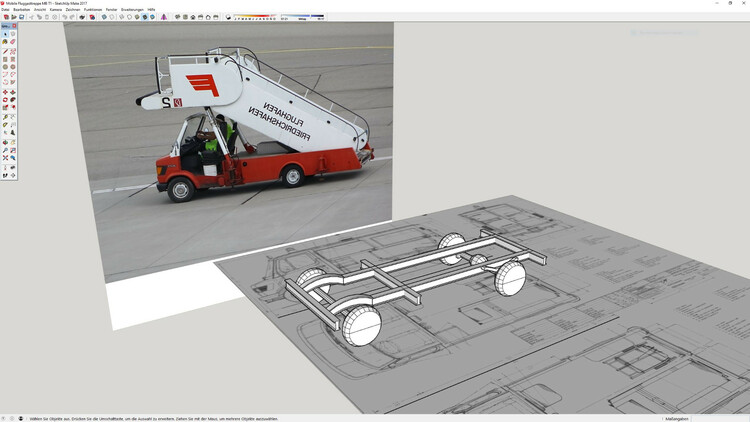Click the shadow time of day slider

303,16
